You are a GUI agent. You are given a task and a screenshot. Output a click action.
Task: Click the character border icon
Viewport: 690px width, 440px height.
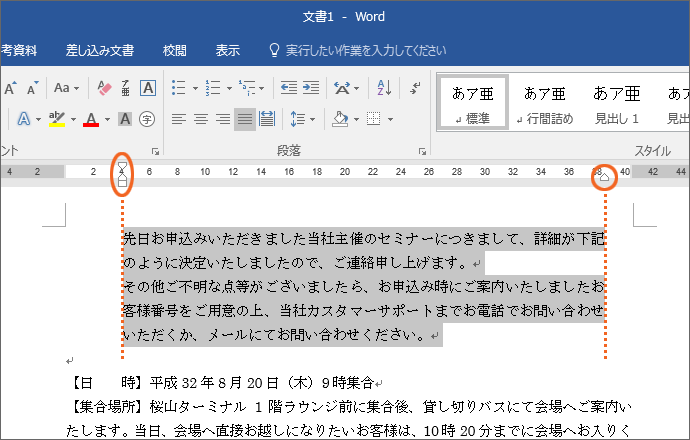(147, 87)
